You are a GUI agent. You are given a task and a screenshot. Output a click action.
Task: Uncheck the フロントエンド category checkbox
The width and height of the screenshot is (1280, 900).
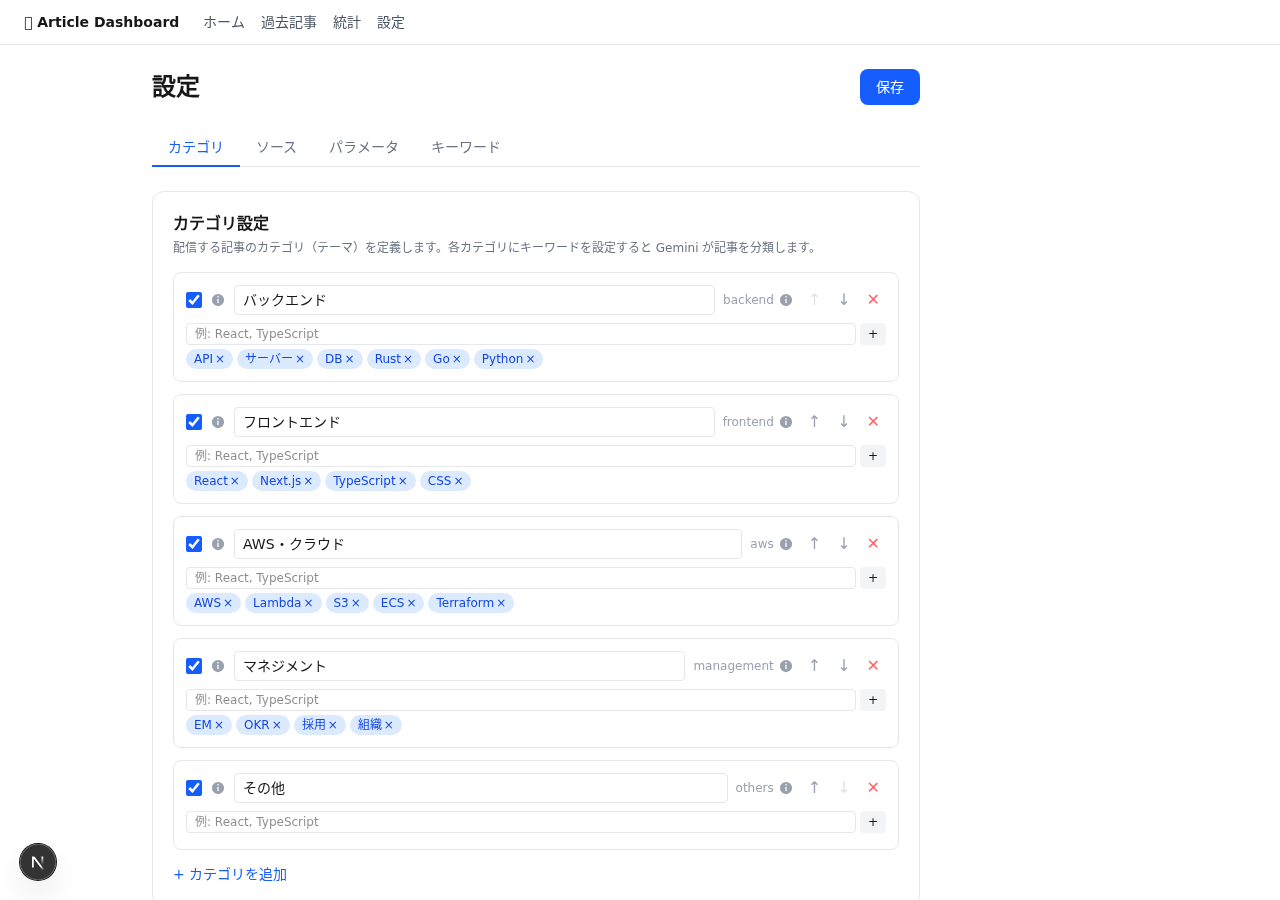coord(194,422)
